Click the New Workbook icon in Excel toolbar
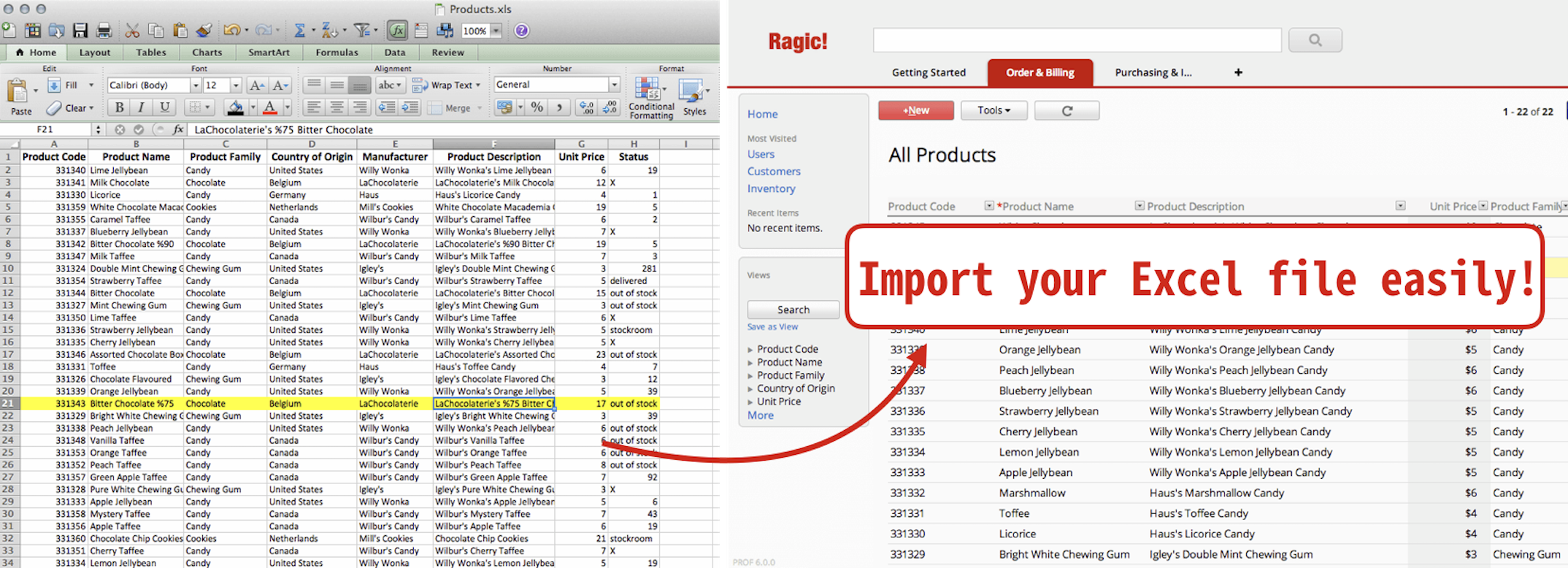 [x=9, y=30]
